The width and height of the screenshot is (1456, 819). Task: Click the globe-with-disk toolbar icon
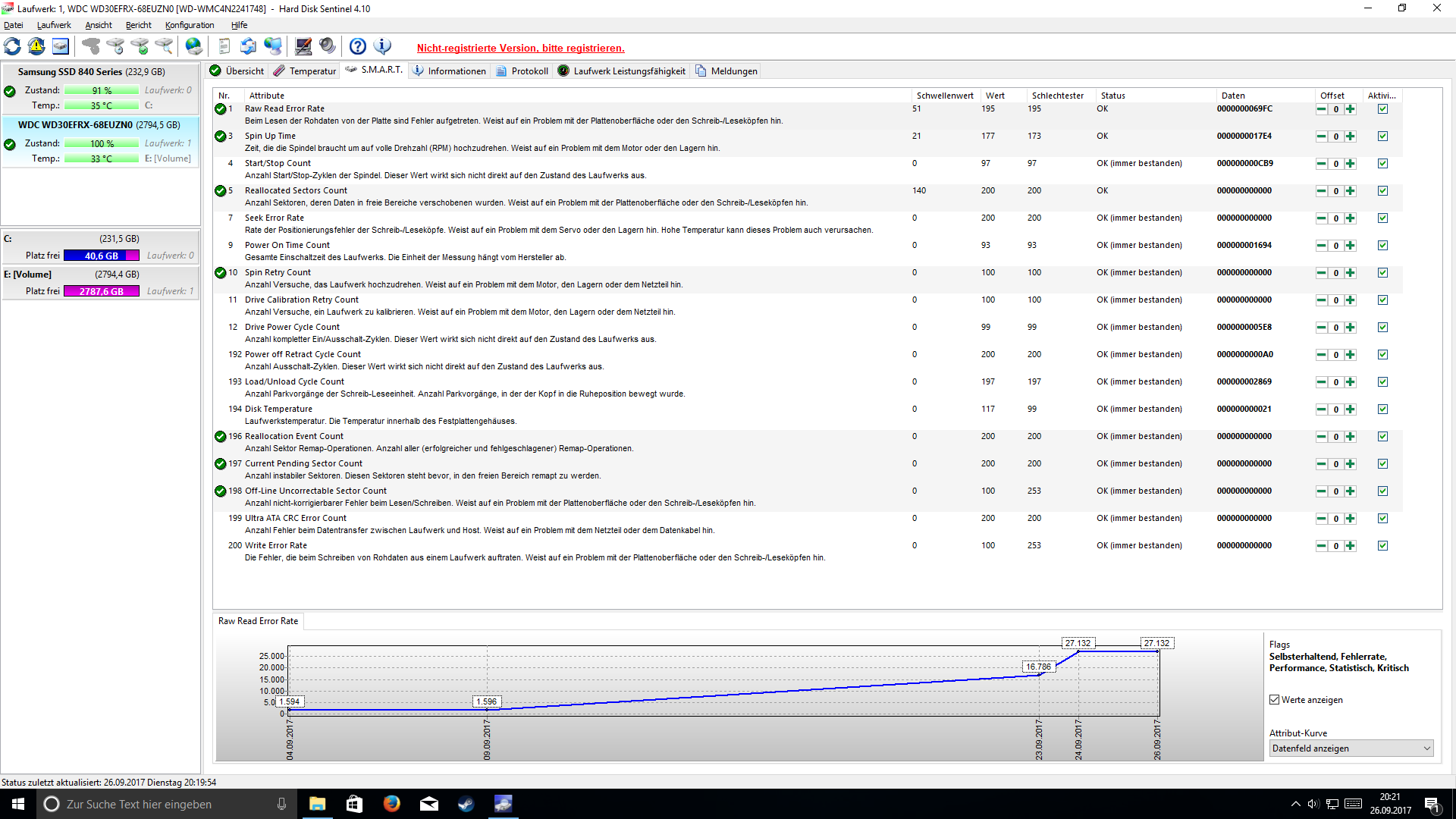click(194, 46)
